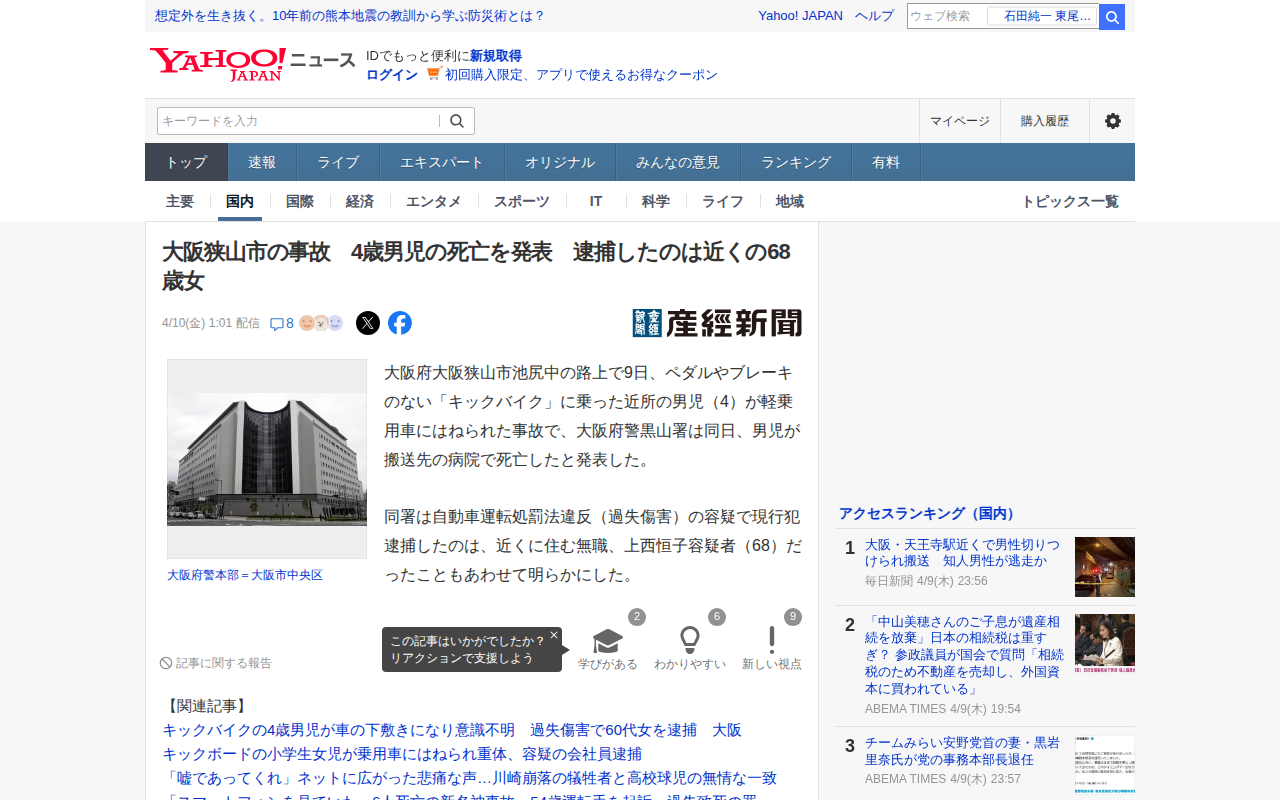
Task: Focus the キーワードを入力 search field
Action: tap(298, 121)
